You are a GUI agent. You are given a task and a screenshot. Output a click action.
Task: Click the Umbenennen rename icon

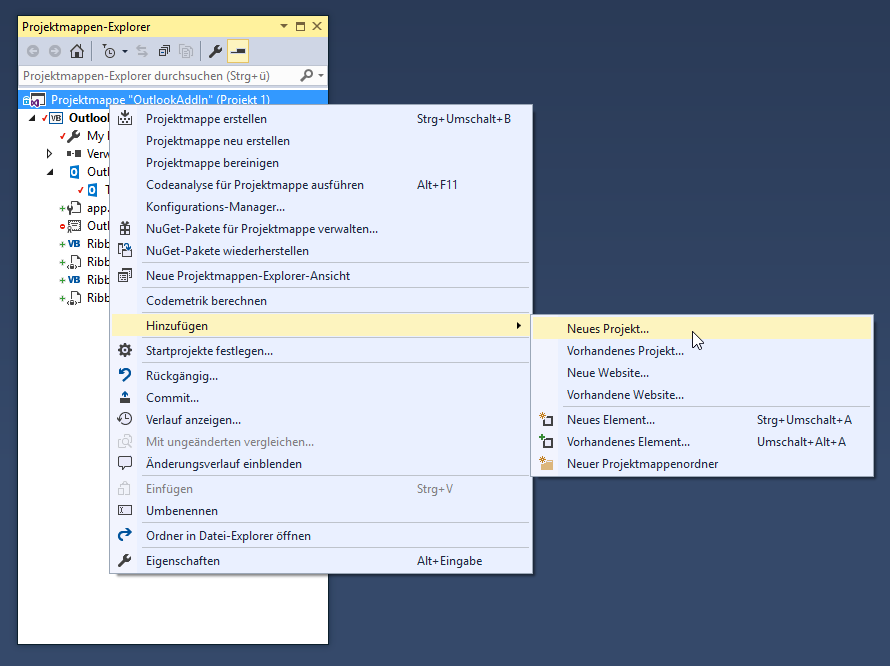pyautogui.click(x=125, y=510)
